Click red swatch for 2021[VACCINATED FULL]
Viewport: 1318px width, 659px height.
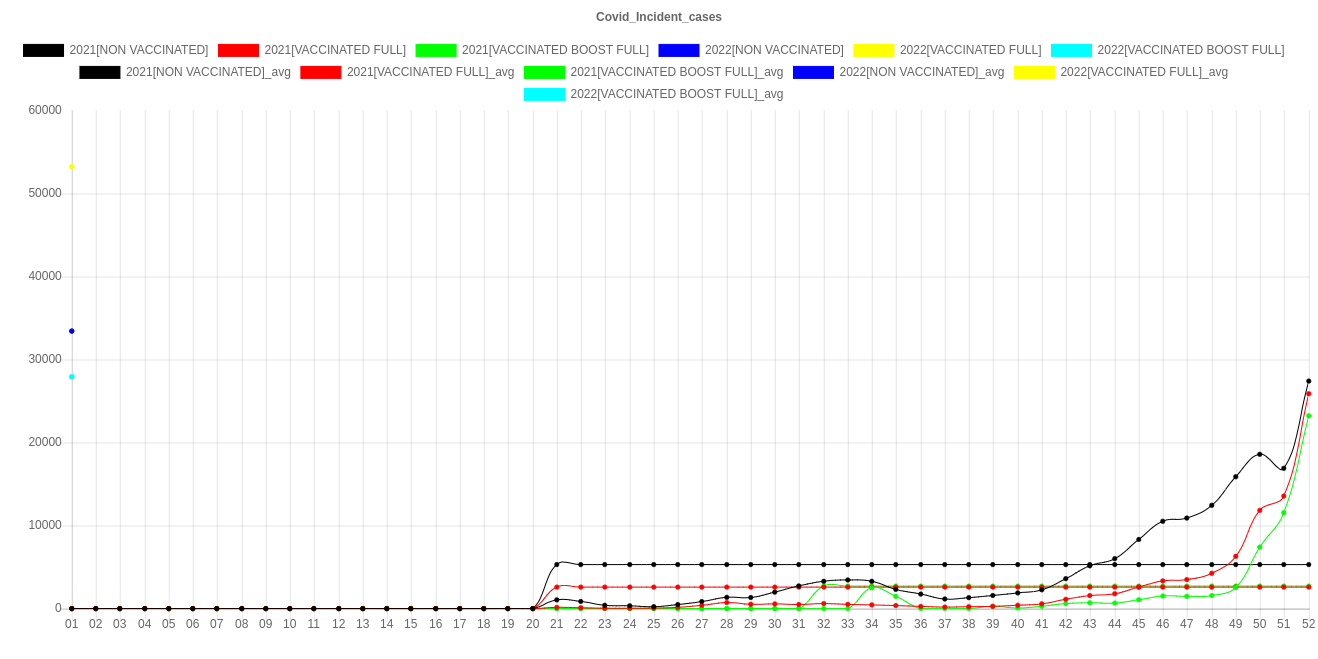pos(237,50)
